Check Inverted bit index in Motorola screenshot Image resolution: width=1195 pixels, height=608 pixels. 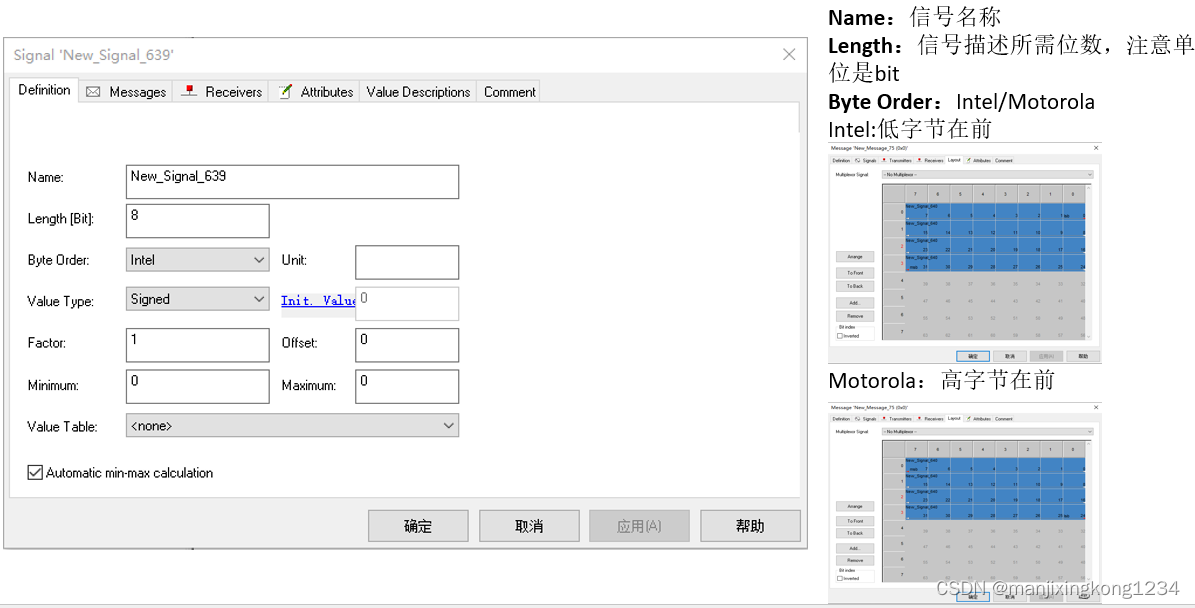840,578
